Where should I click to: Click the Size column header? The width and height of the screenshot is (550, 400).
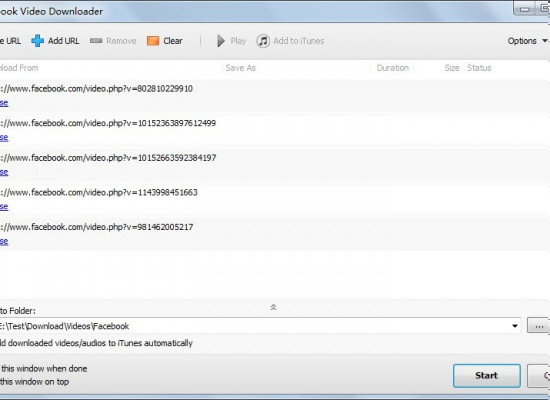point(452,68)
